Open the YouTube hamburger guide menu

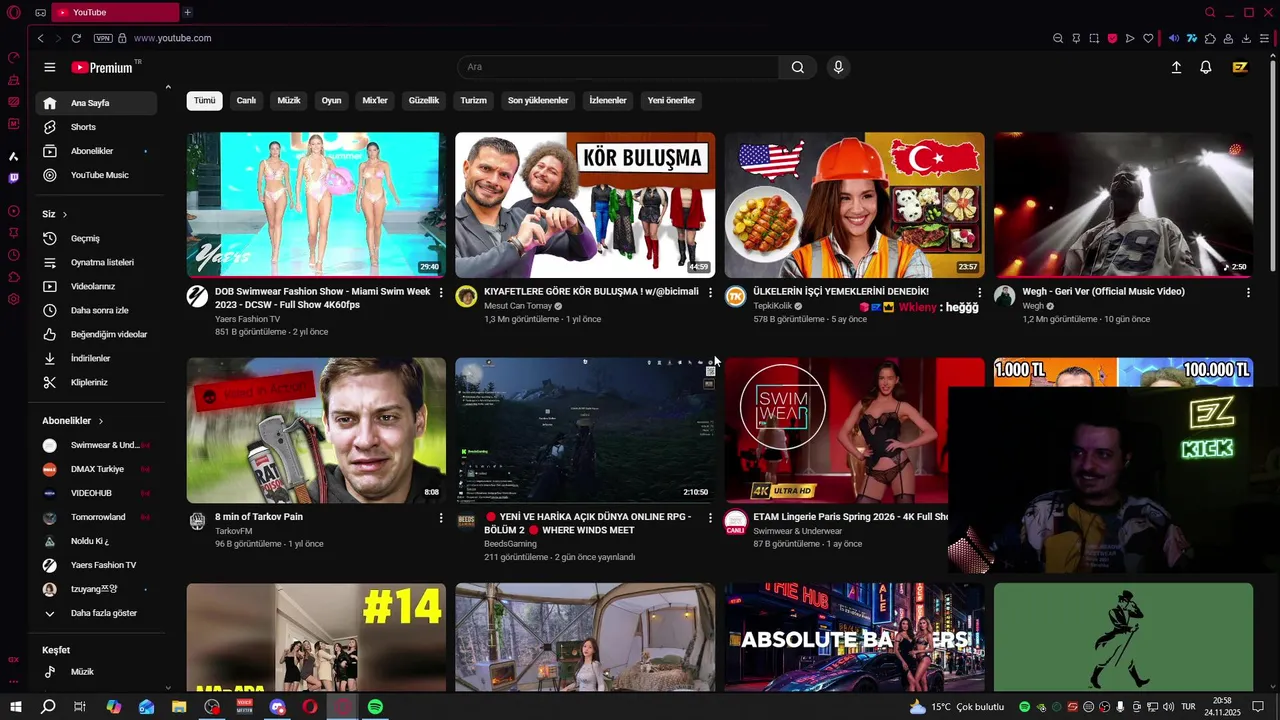[50, 67]
